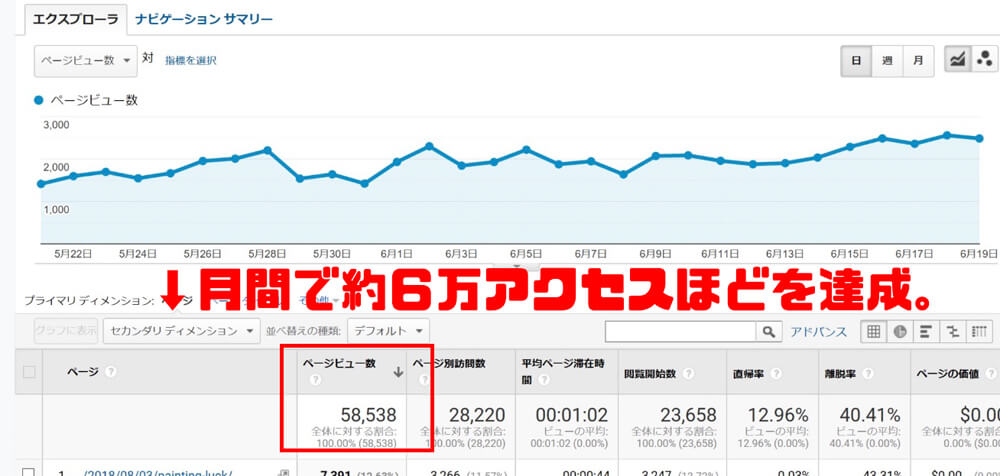Click inside the table search field
The image size is (1000, 476).
pos(680,331)
